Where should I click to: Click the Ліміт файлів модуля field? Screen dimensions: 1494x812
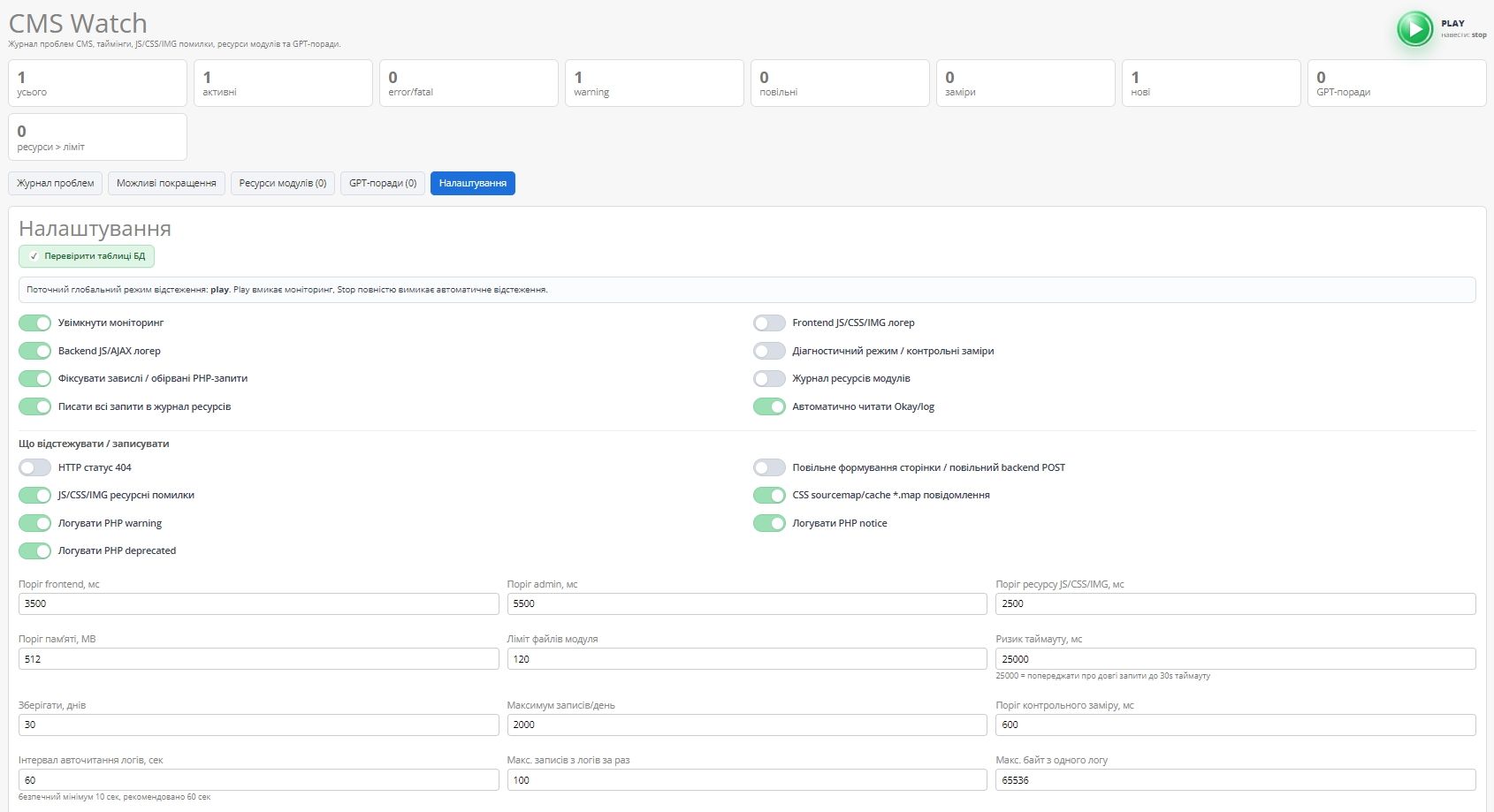747,659
